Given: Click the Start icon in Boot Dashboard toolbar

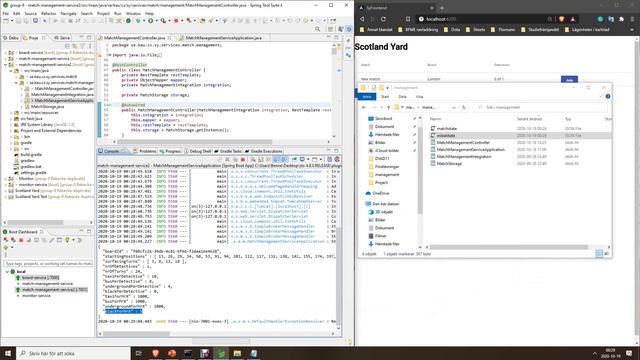Looking at the screenshot, I should point(6,240).
